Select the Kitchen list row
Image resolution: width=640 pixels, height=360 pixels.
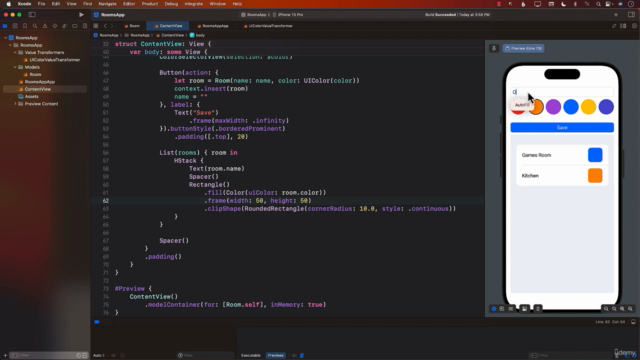(562, 176)
